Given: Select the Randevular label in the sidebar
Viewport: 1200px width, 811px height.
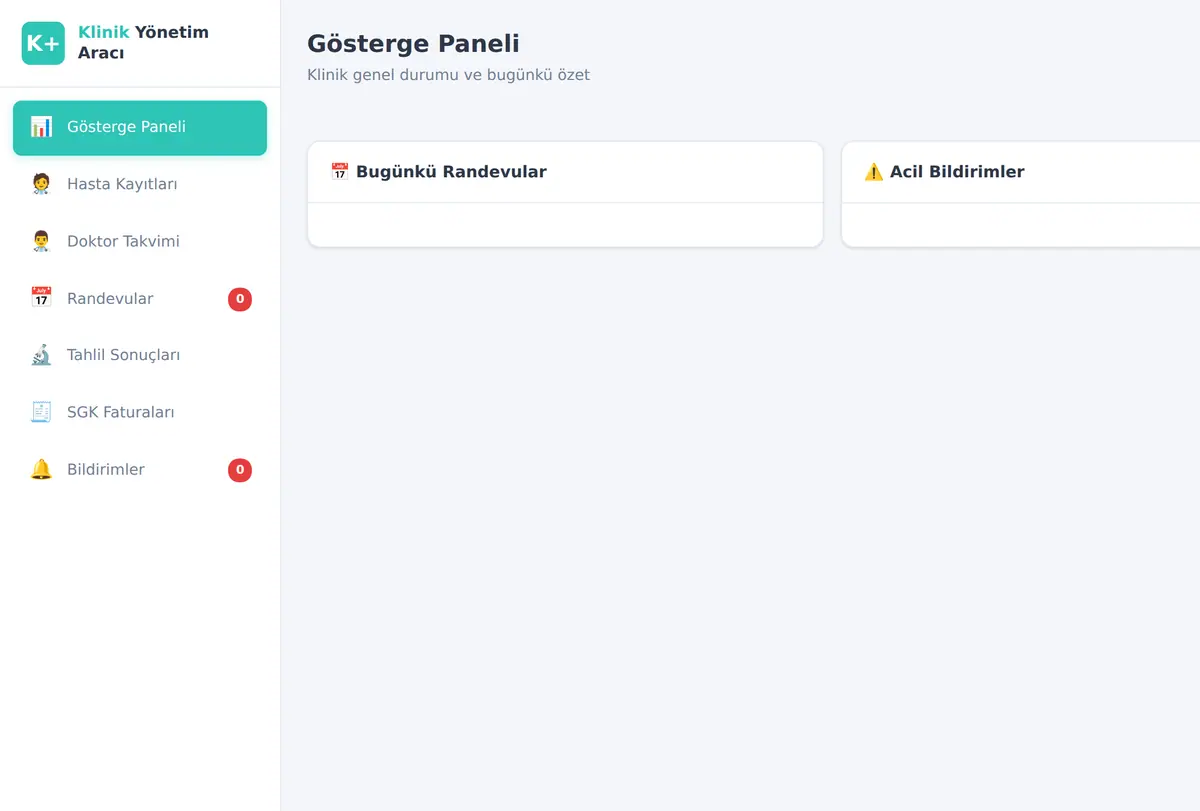Looking at the screenshot, I should click(110, 299).
